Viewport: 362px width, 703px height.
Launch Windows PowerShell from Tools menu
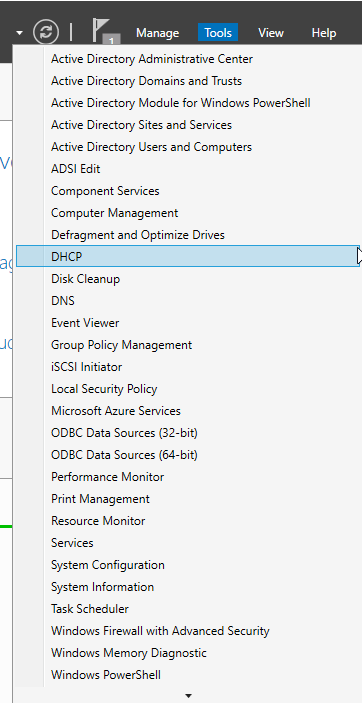pyautogui.click(x=188, y=675)
